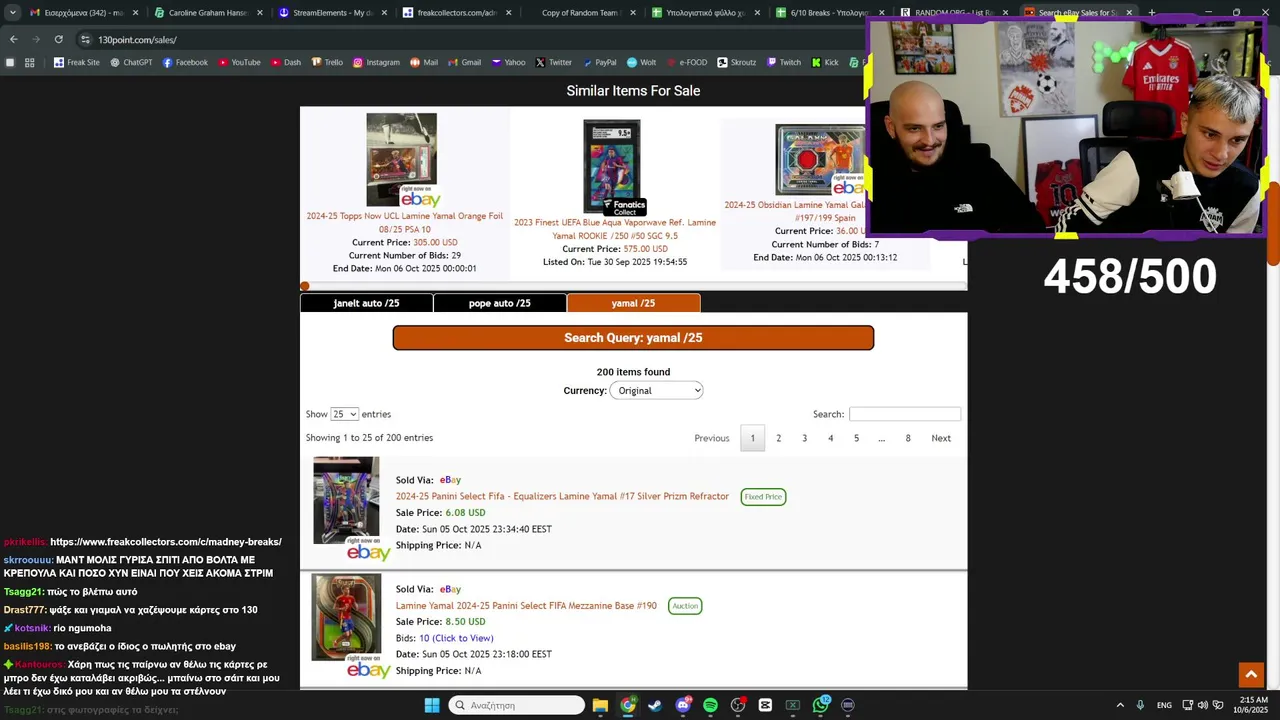Open Spotify from the taskbar
This screenshot has height=720, width=1280.
(x=710, y=705)
